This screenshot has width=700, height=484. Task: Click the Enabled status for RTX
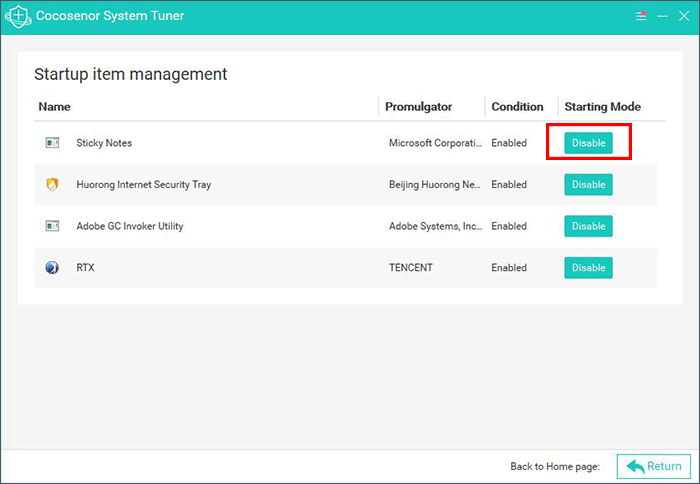click(x=509, y=267)
